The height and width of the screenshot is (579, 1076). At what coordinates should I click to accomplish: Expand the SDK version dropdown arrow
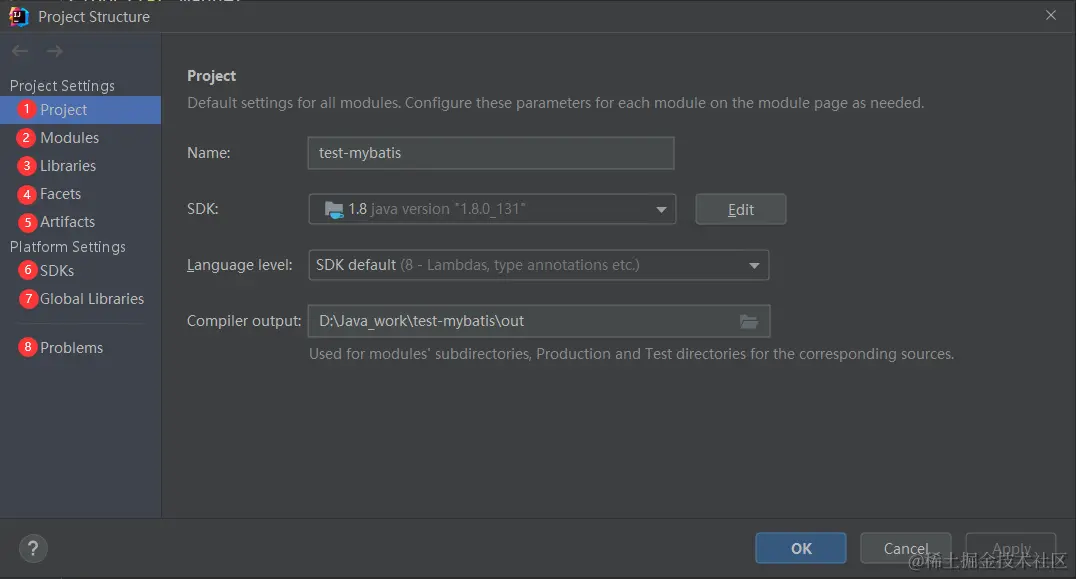pos(661,210)
